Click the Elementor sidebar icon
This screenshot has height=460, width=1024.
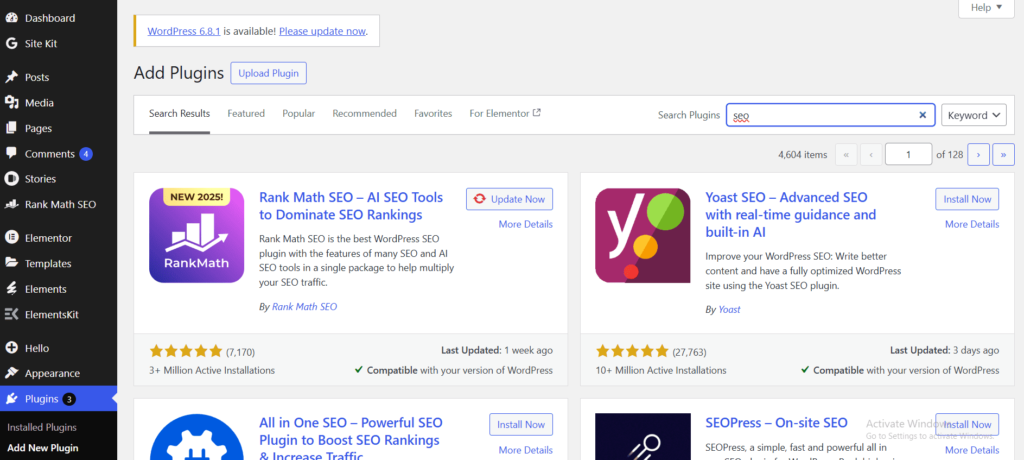pyautogui.click(x=11, y=238)
